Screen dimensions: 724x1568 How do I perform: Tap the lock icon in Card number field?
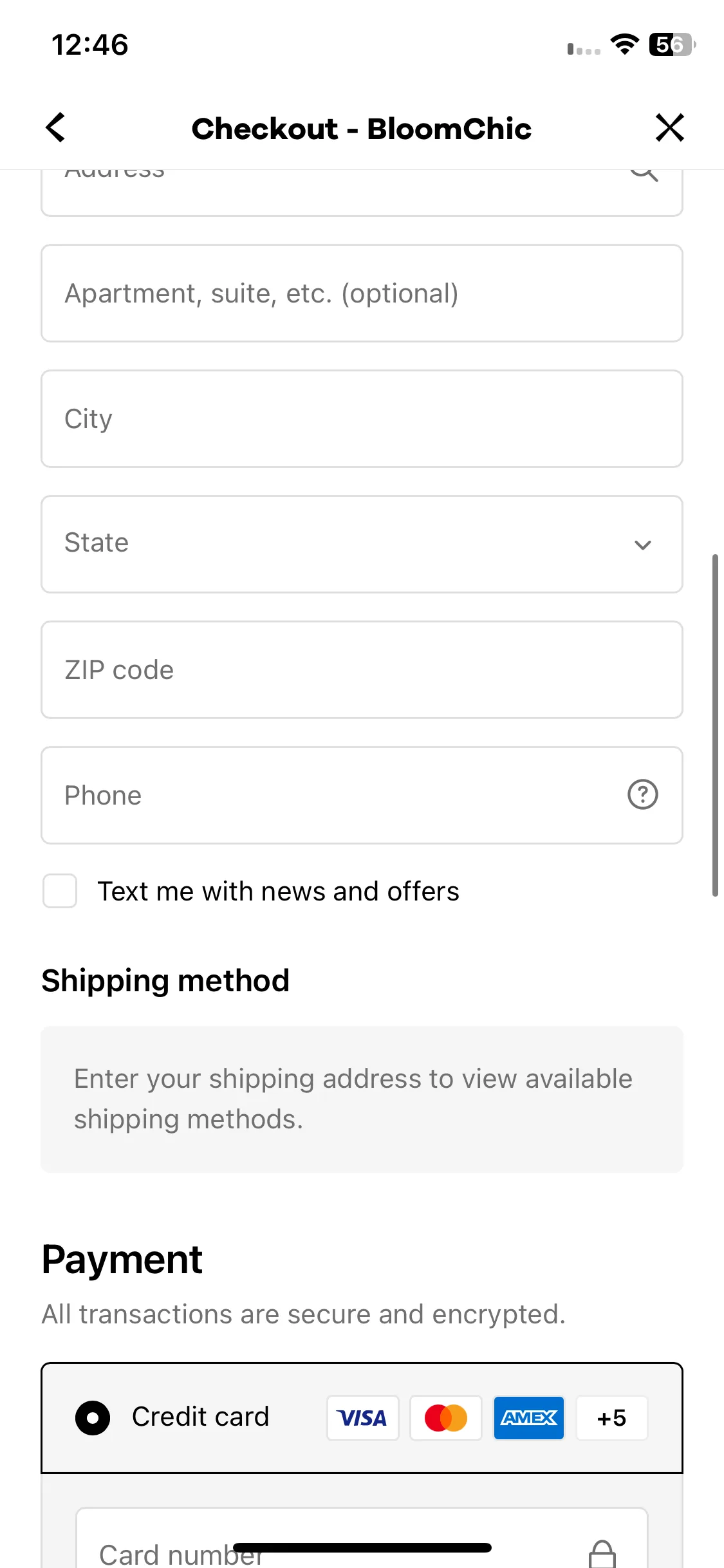click(x=602, y=1554)
